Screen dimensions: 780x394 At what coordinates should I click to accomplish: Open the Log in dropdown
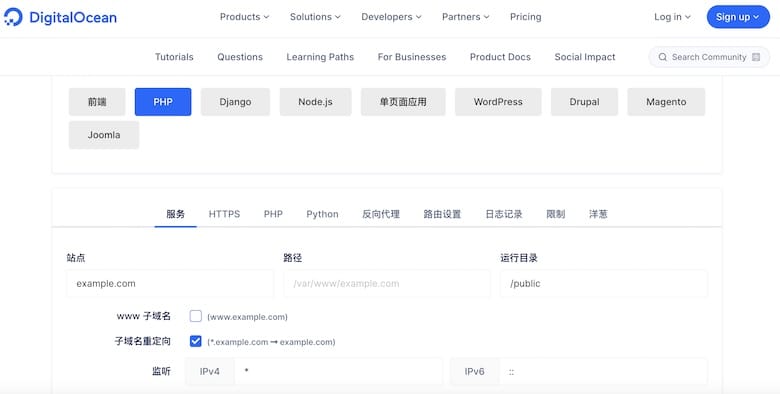pyautogui.click(x=672, y=17)
